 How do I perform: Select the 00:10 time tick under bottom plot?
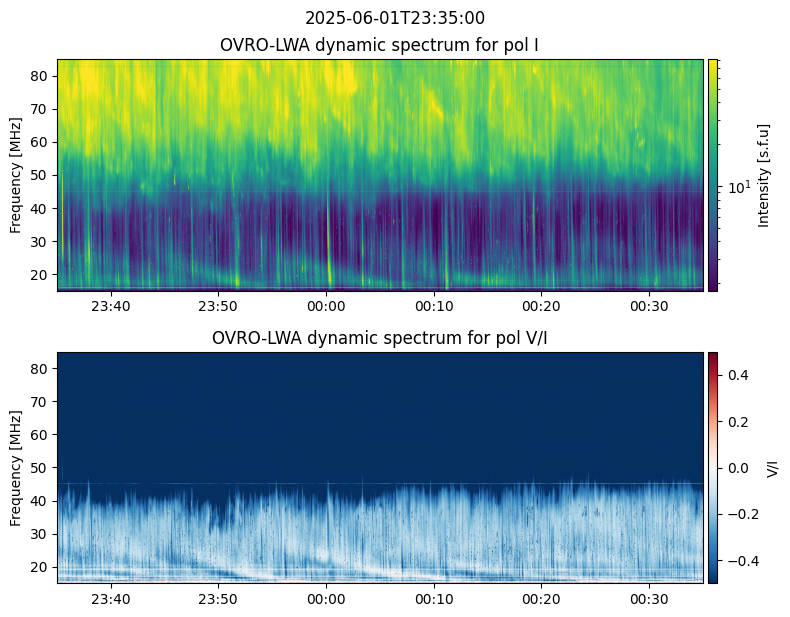tap(434, 599)
